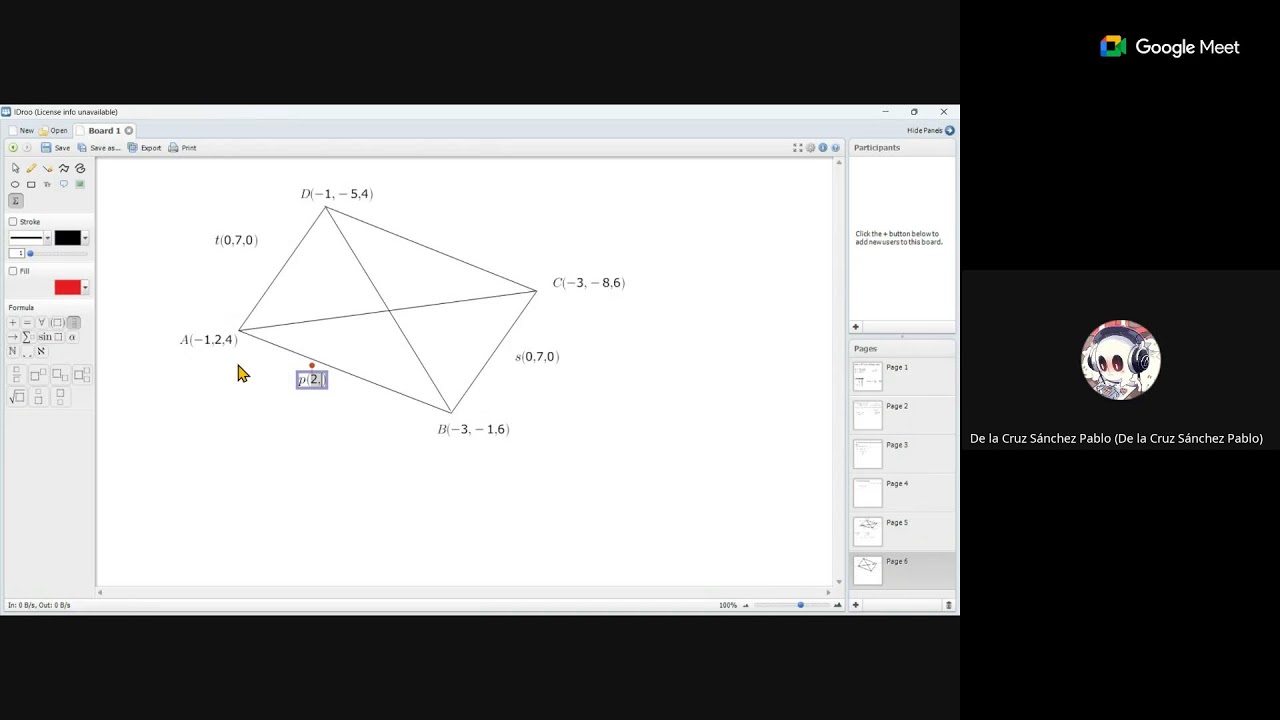The height and width of the screenshot is (720, 1280).
Task: Click the red fill color swatch
Action: coord(67,288)
